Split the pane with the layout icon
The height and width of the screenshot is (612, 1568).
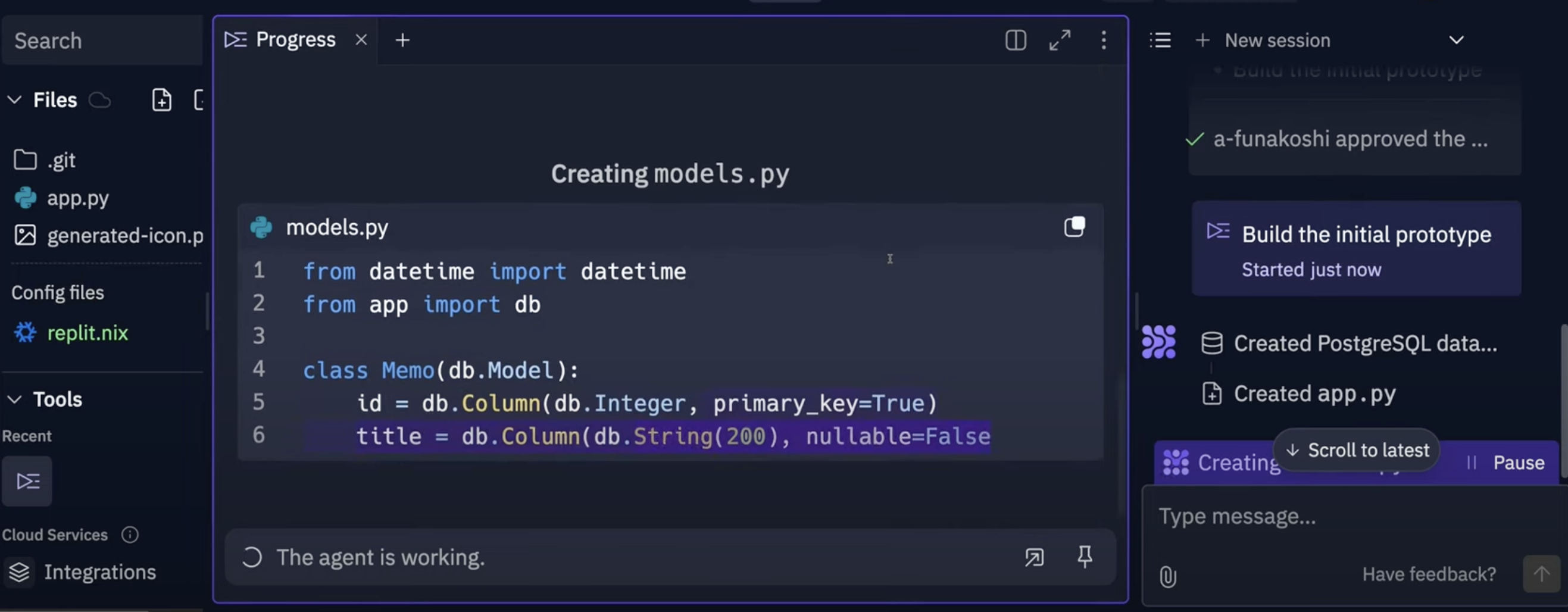1016,40
